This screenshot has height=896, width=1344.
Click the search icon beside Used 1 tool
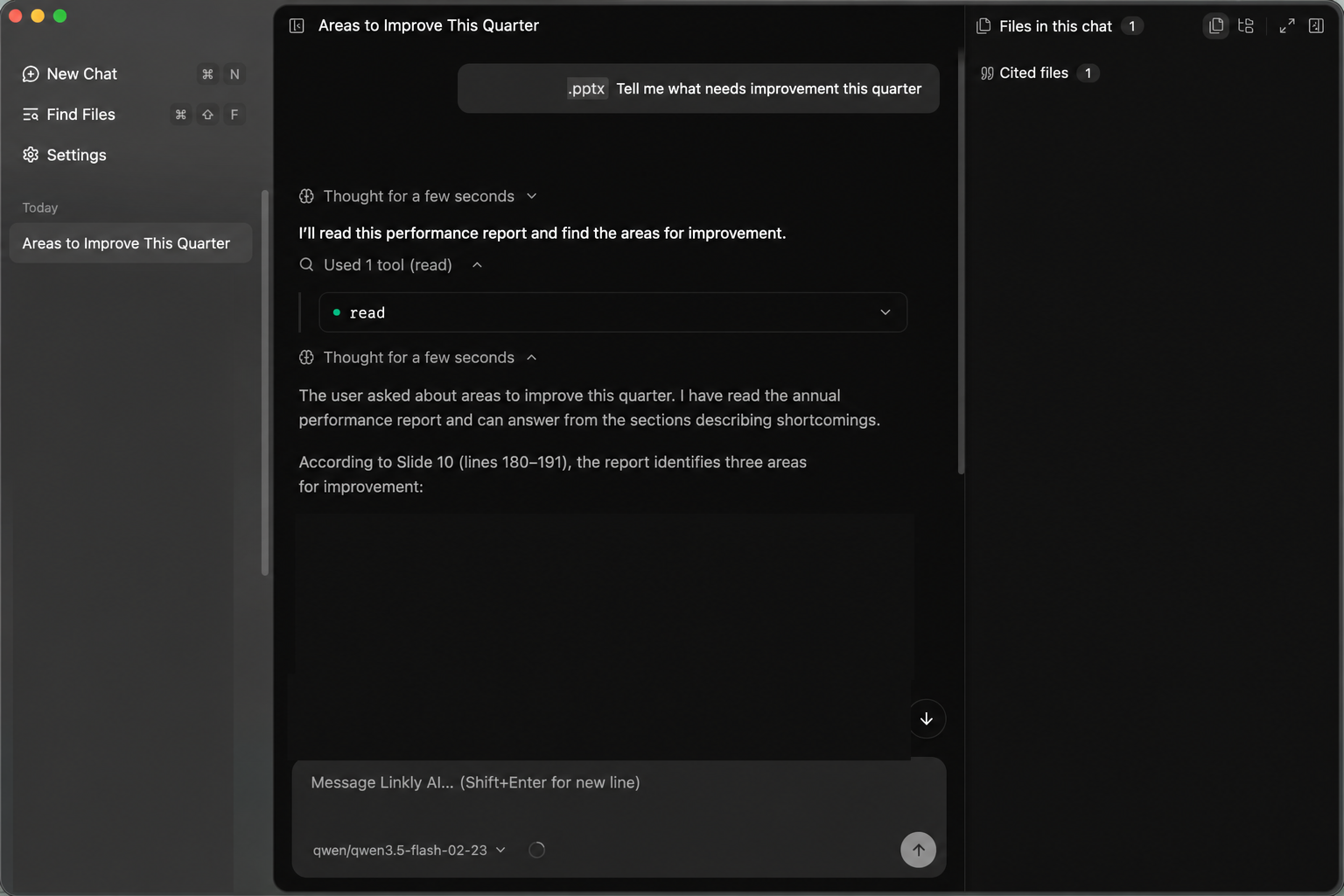[x=306, y=264]
